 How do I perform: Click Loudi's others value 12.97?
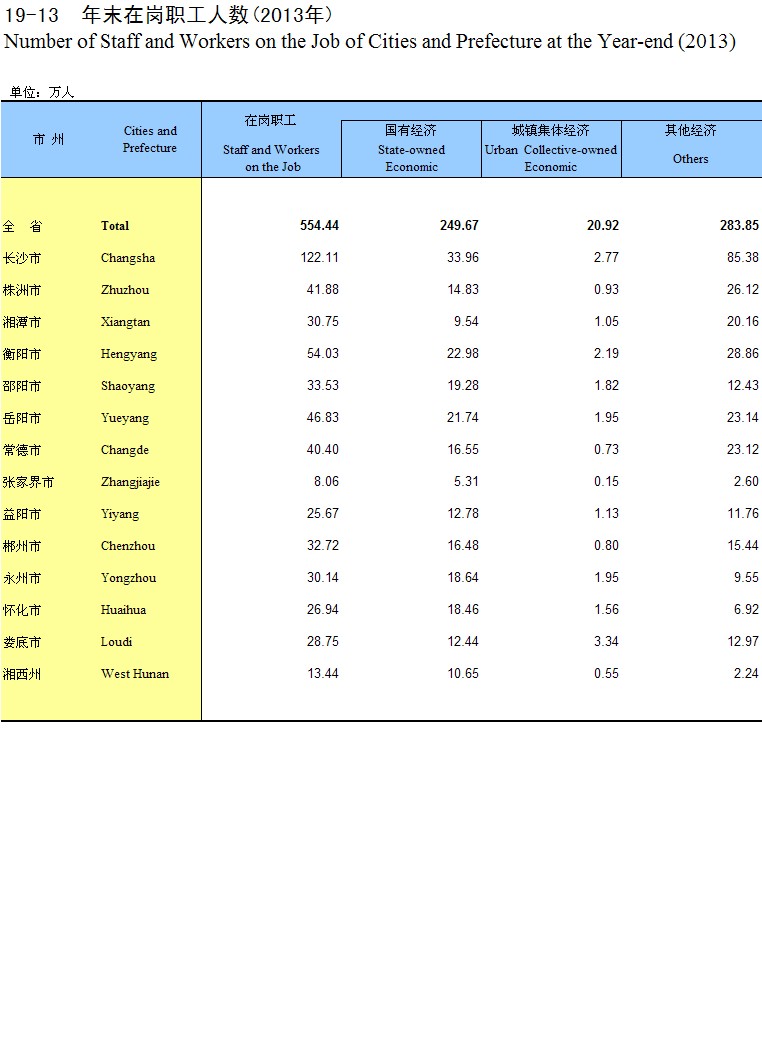[x=742, y=641]
